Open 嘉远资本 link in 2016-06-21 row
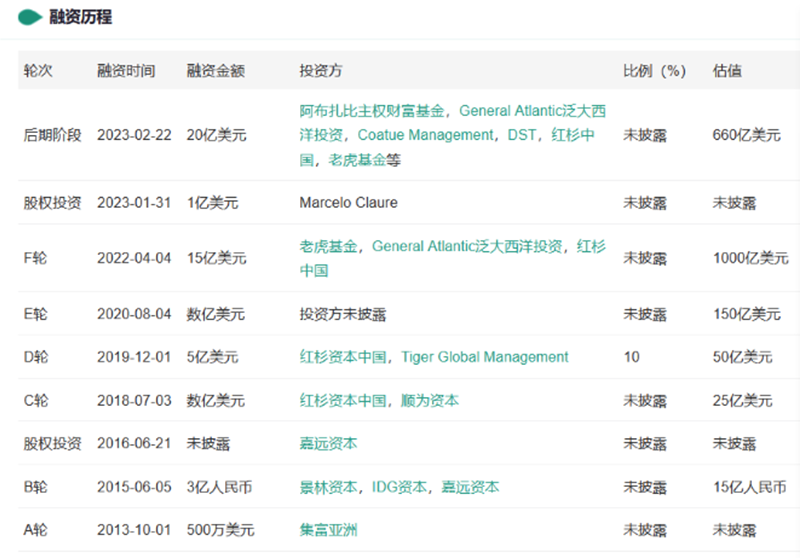This screenshot has height=559, width=800. [x=328, y=444]
